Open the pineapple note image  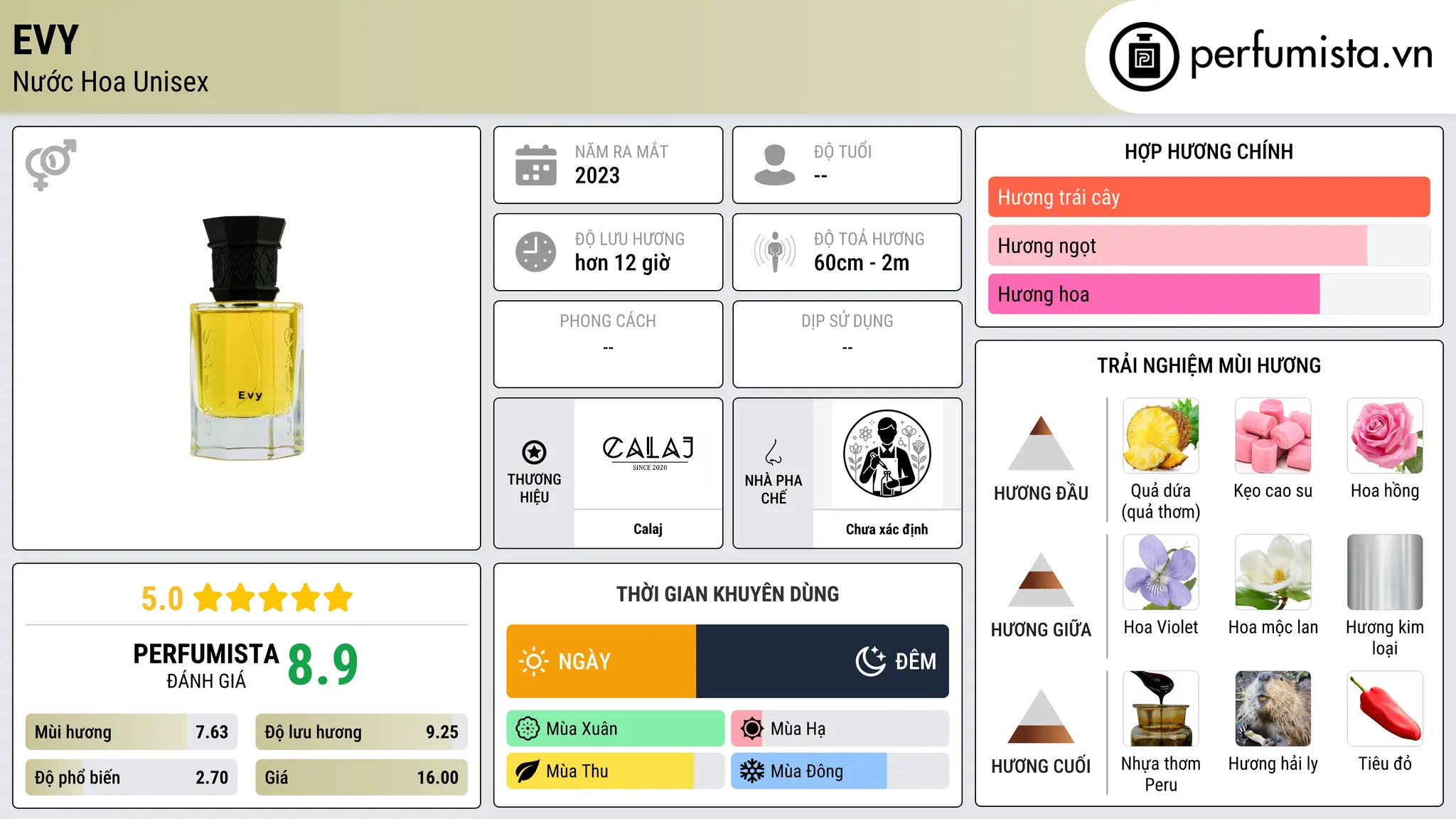tap(1161, 436)
